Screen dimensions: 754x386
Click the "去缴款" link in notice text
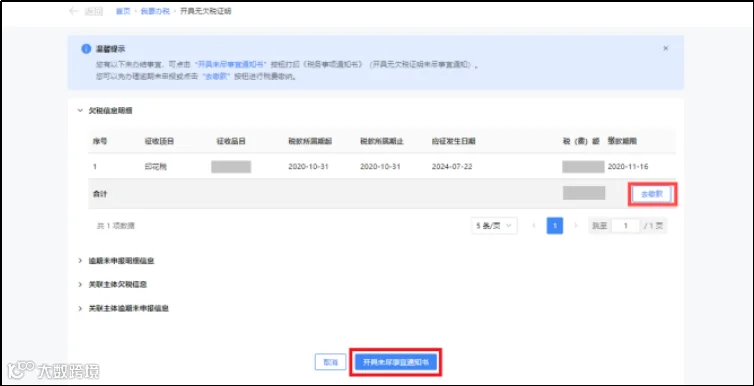[217, 76]
